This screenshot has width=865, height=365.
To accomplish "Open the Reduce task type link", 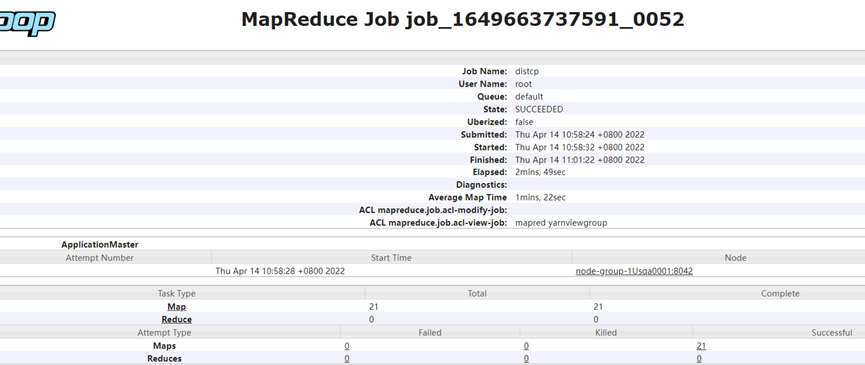I will pyautogui.click(x=177, y=320).
